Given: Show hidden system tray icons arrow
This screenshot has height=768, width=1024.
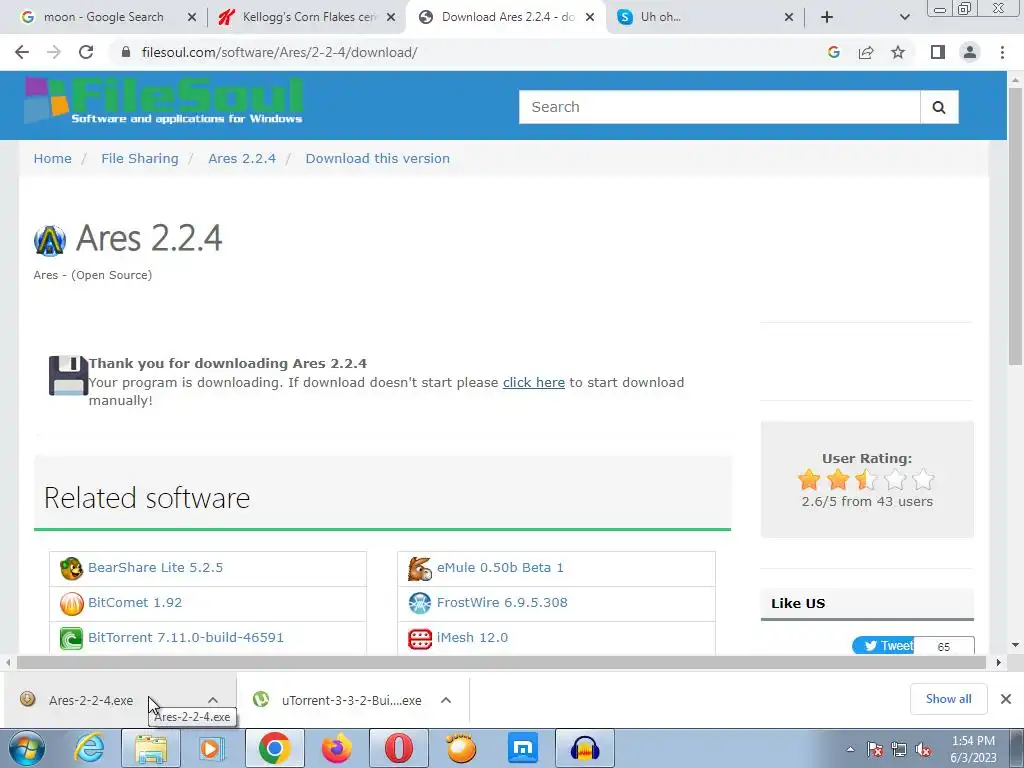Looking at the screenshot, I should 850,750.
